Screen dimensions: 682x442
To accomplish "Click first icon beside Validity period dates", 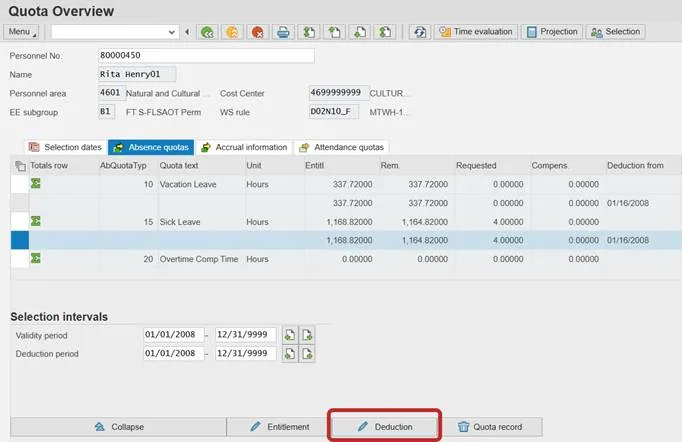I will (289, 334).
